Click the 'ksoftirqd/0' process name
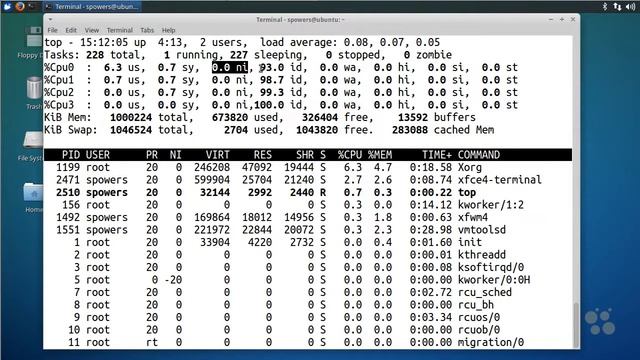Image resolution: width=640 pixels, height=360 pixels. click(x=491, y=267)
